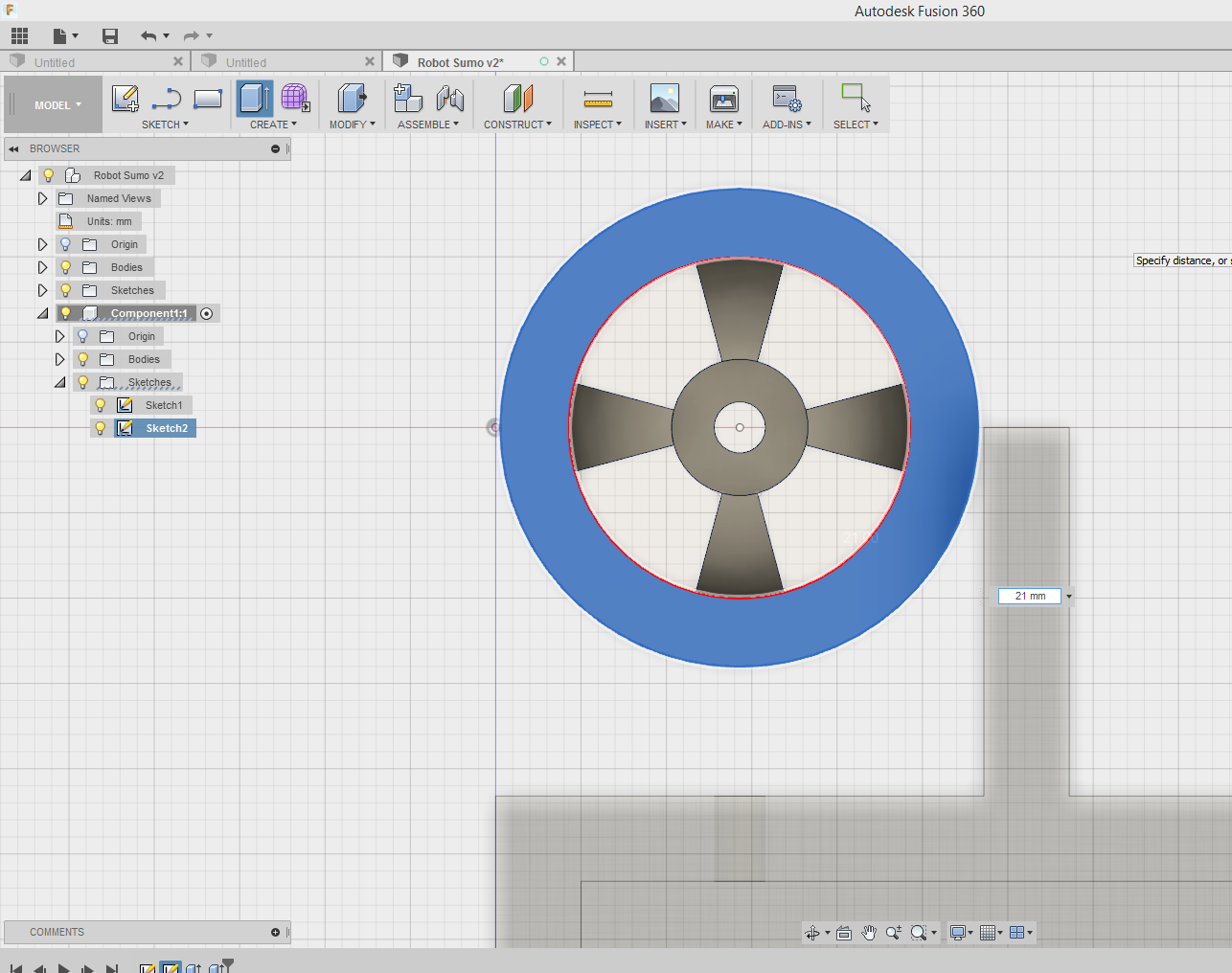
Task: Select the Zoom magnifier icon
Action: tap(894, 933)
